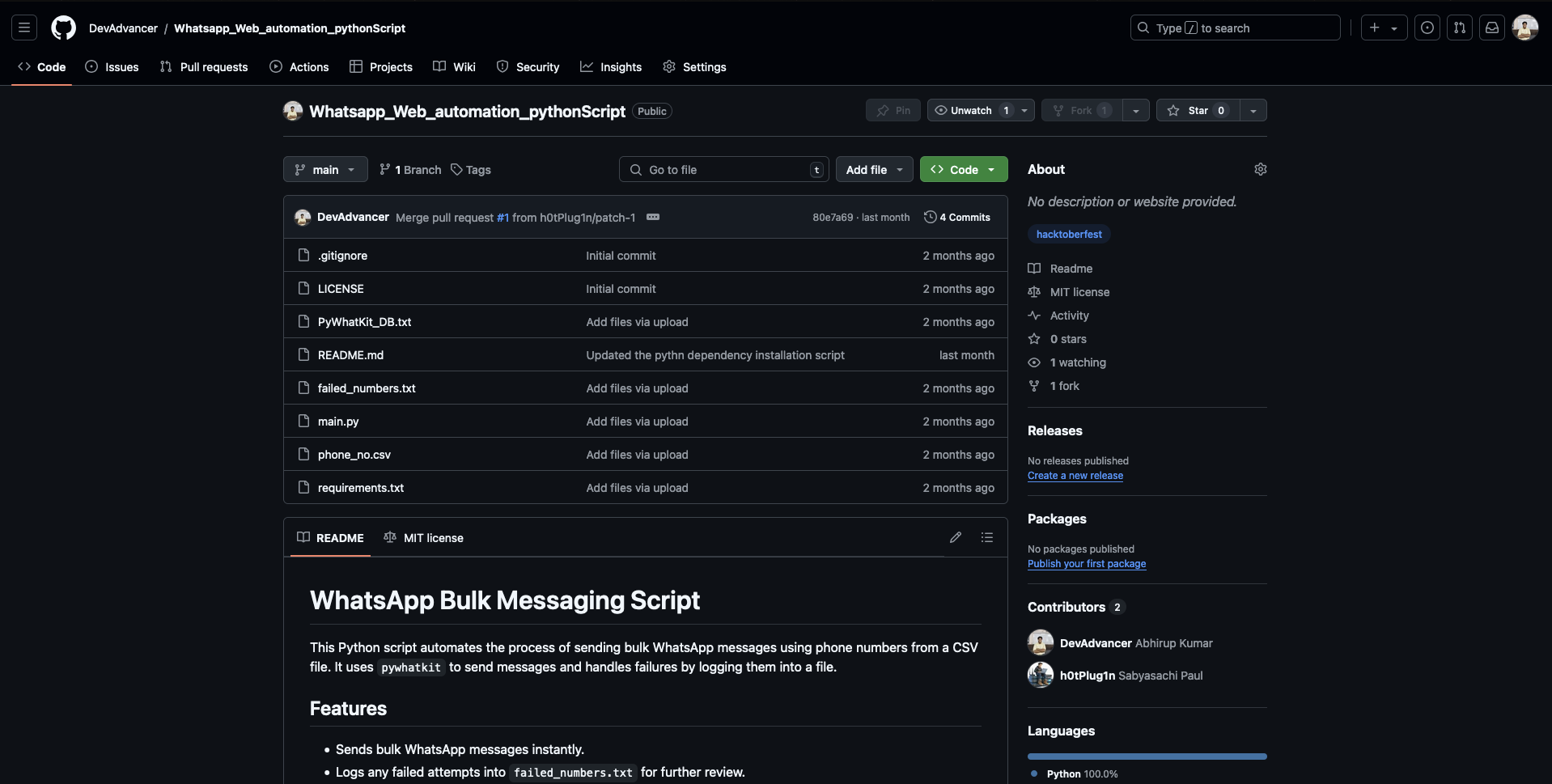Open the Security tab

pos(528,66)
